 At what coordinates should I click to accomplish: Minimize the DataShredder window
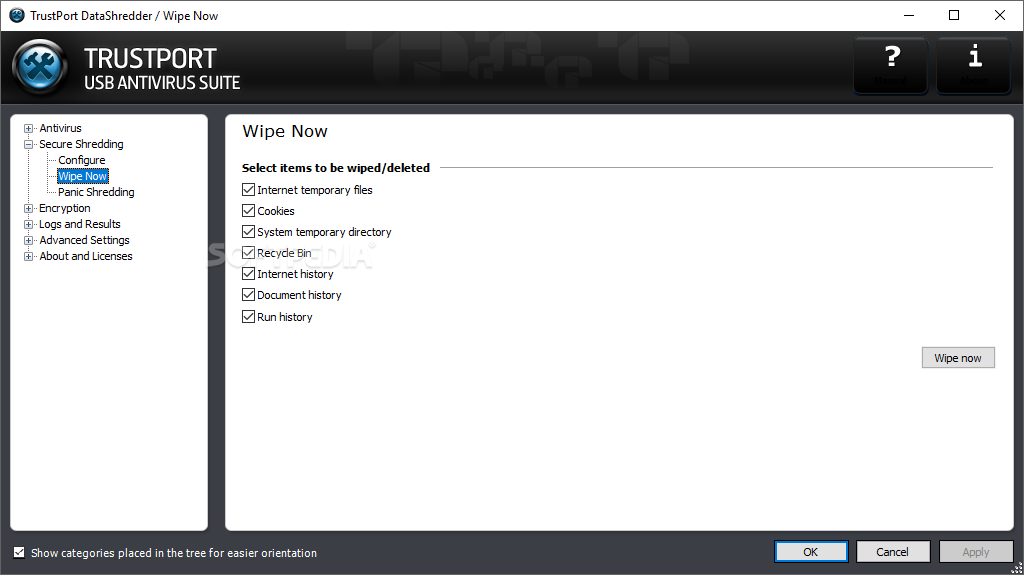[x=908, y=15]
